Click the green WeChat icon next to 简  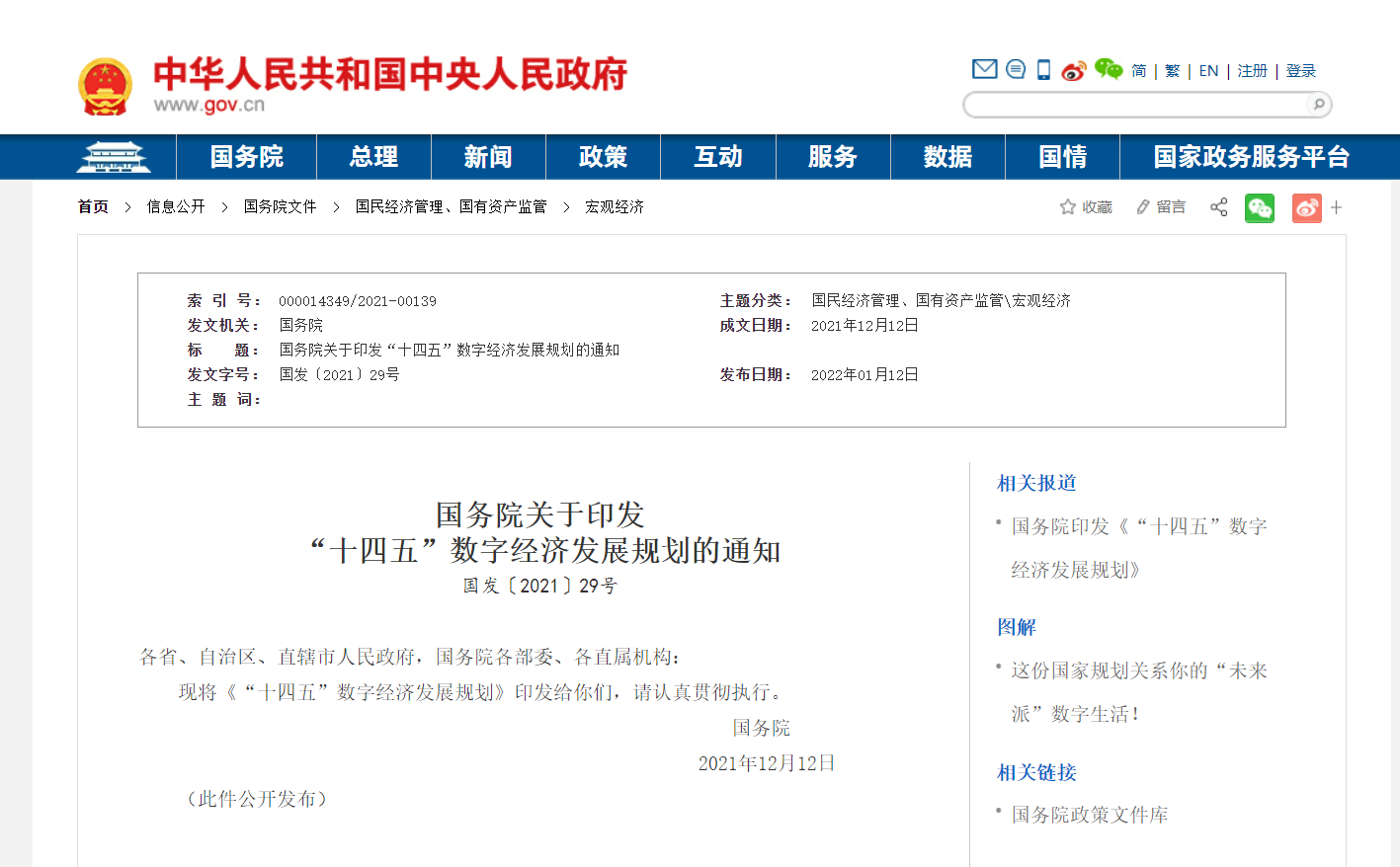[1108, 69]
